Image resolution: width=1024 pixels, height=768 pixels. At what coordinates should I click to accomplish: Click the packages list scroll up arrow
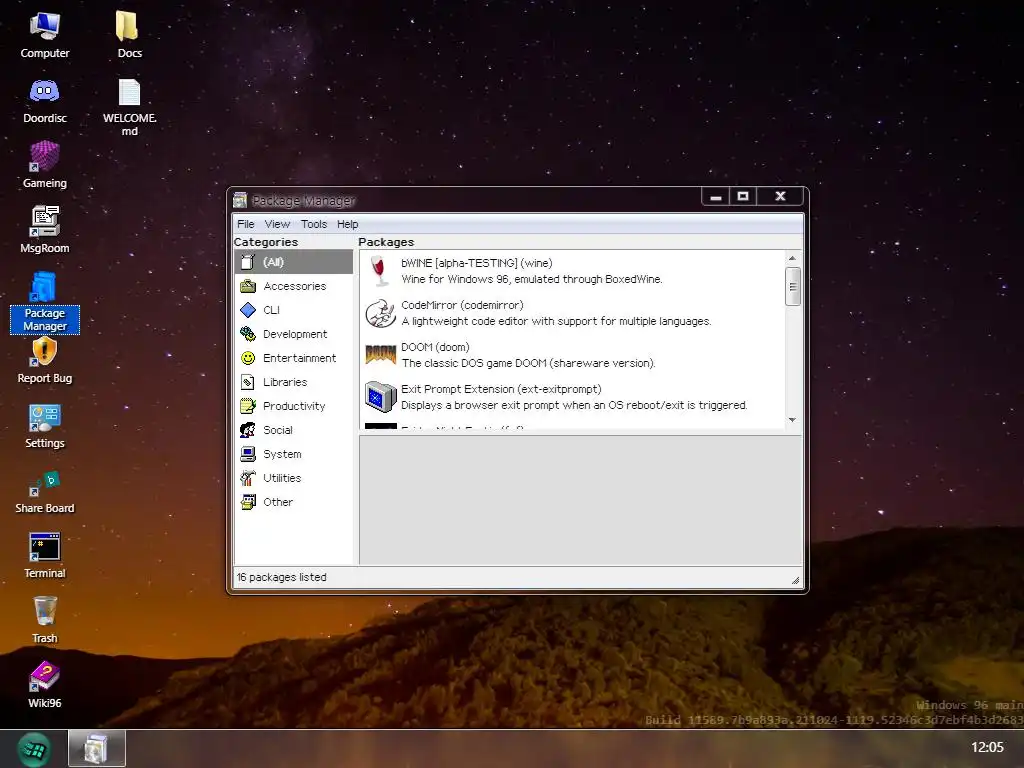(792, 259)
